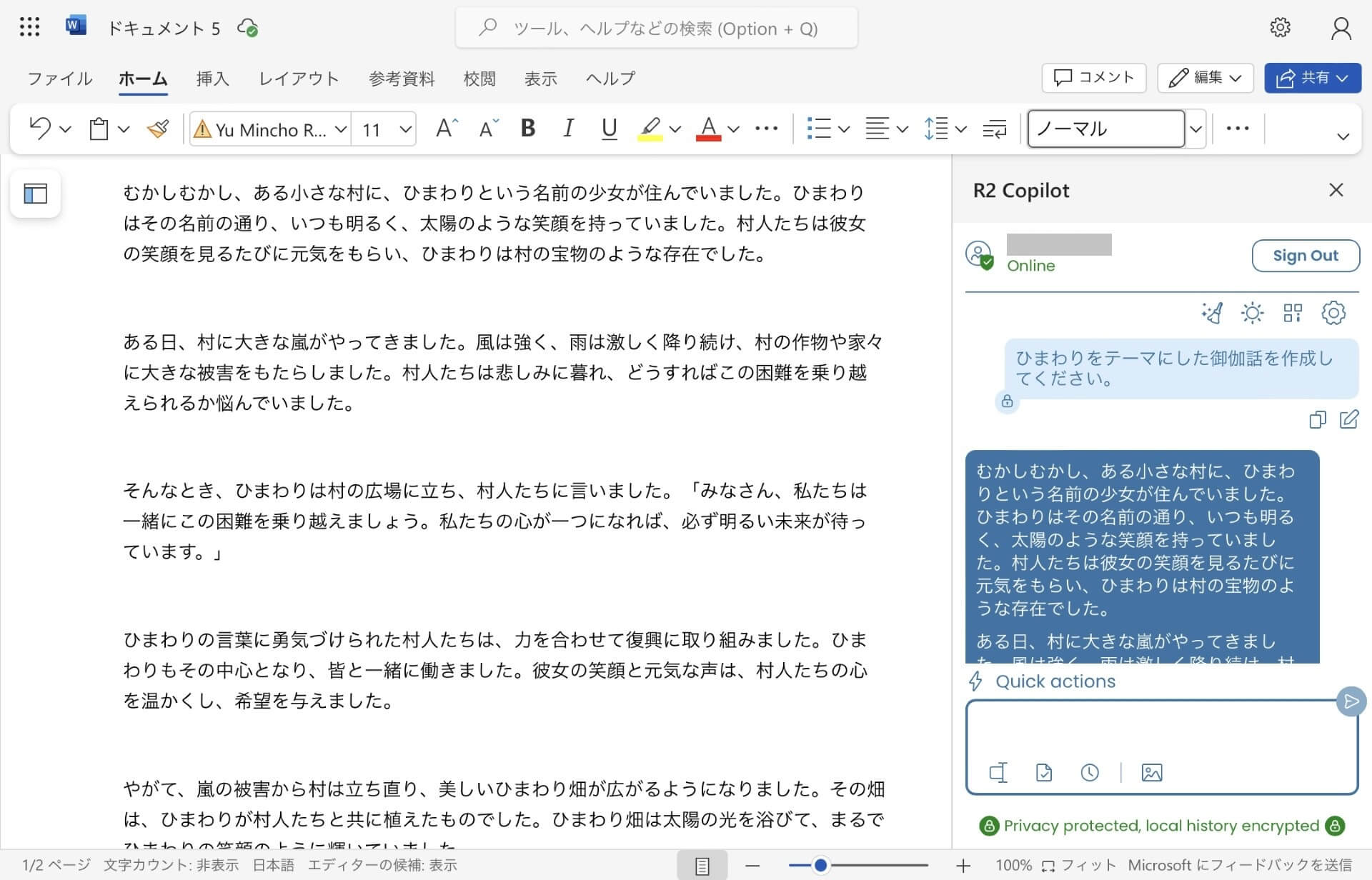Apply yellow text highlight color

650,129
